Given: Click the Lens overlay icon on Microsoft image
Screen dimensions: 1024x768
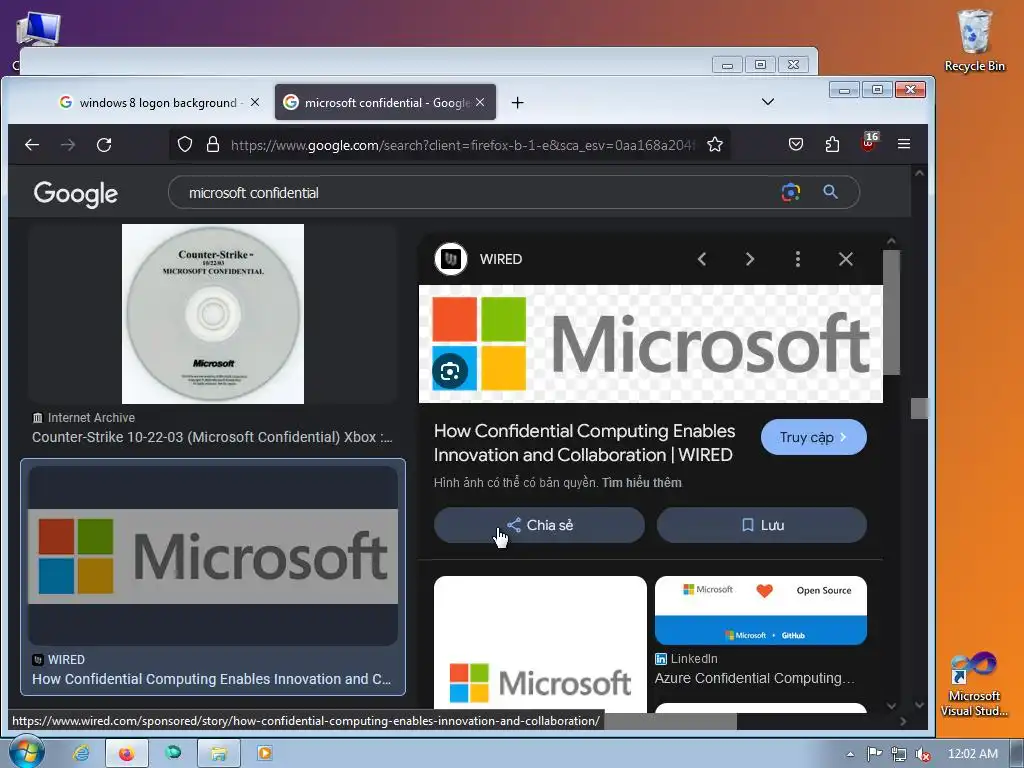Looking at the screenshot, I should [x=450, y=372].
